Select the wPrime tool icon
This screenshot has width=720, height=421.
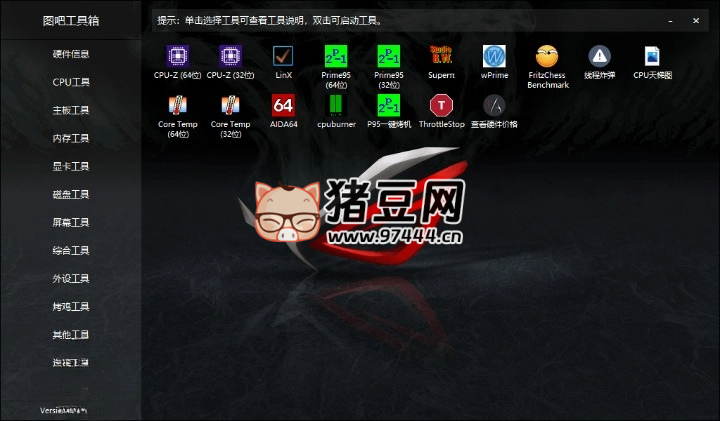pos(494,56)
